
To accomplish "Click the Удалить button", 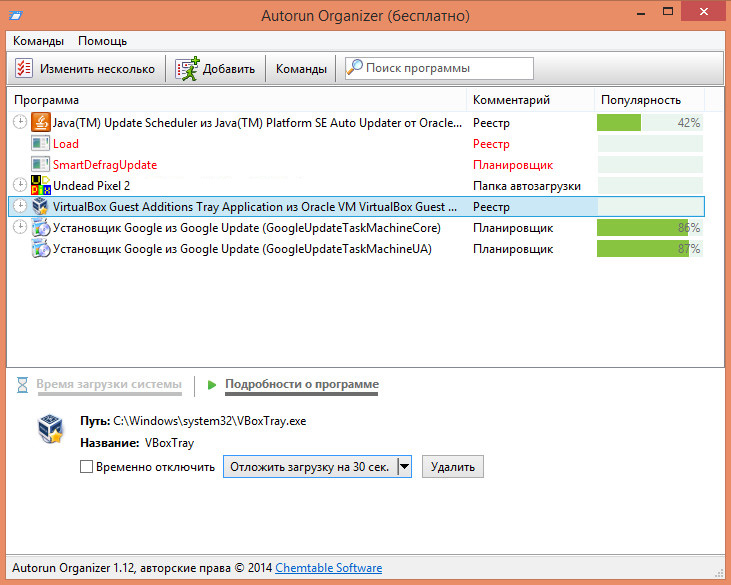I will [x=453, y=467].
